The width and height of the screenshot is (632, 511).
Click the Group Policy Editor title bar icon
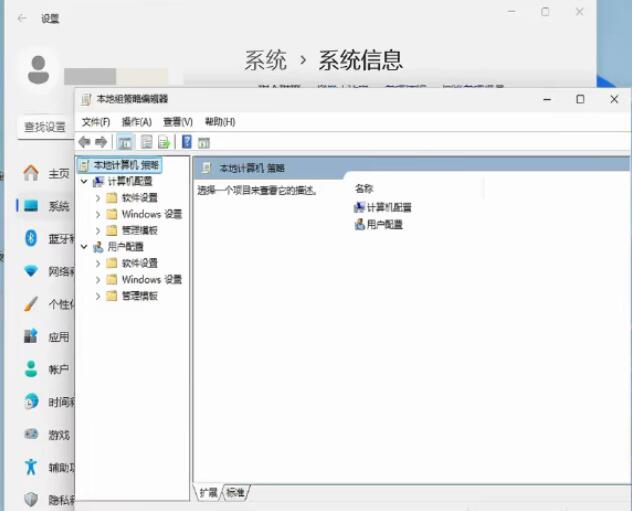click(x=85, y=99)
